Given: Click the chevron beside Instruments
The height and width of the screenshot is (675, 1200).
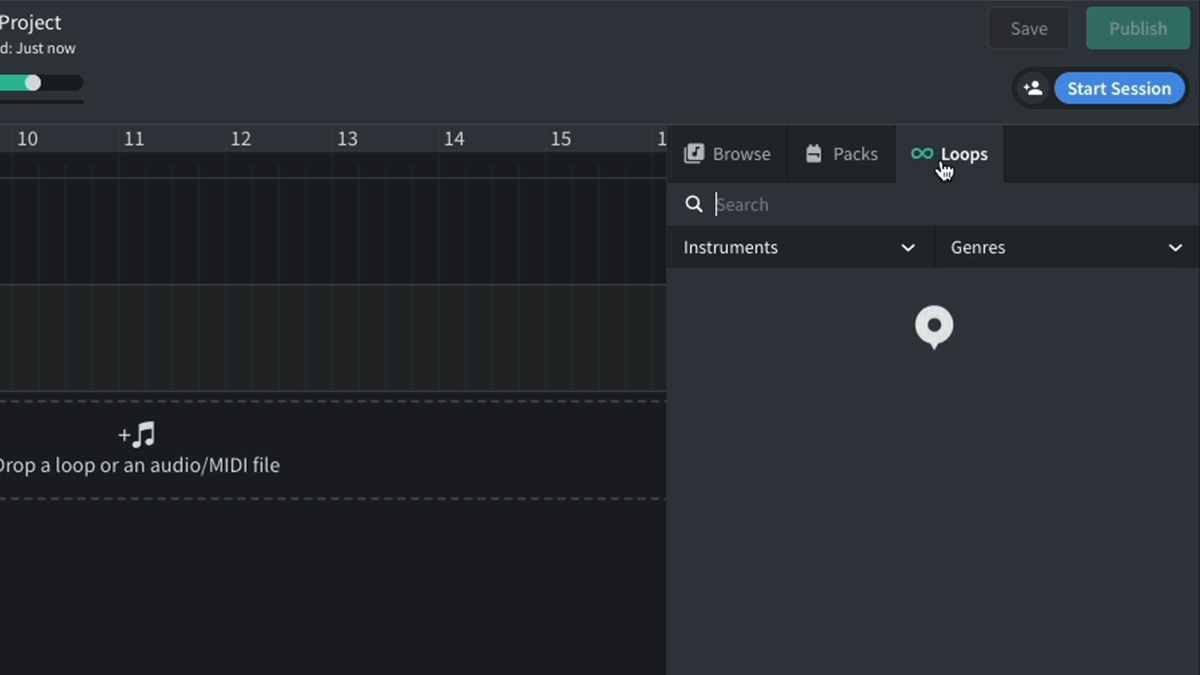Looking at the screenshot, I should 908,247.
